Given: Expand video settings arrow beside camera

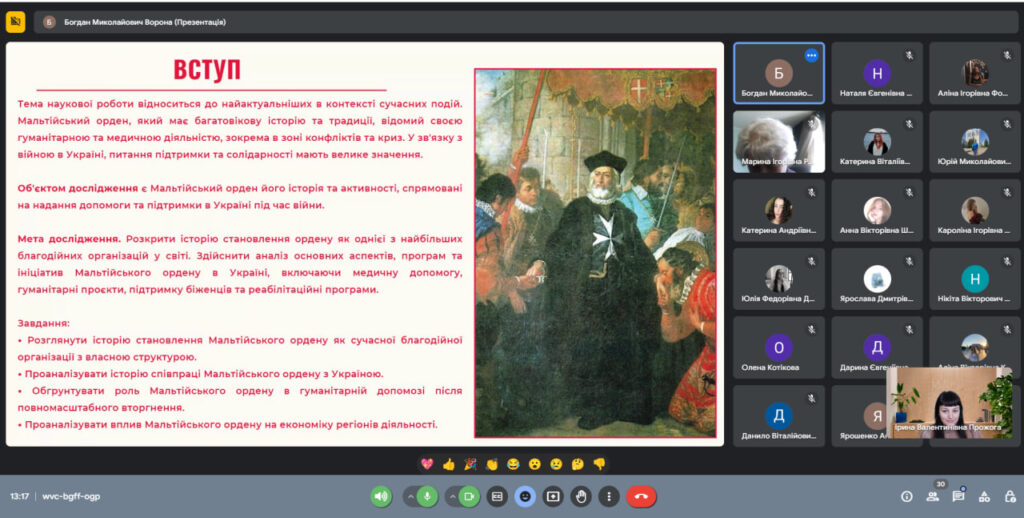Looking at the screenshot, I should (452, 496).
